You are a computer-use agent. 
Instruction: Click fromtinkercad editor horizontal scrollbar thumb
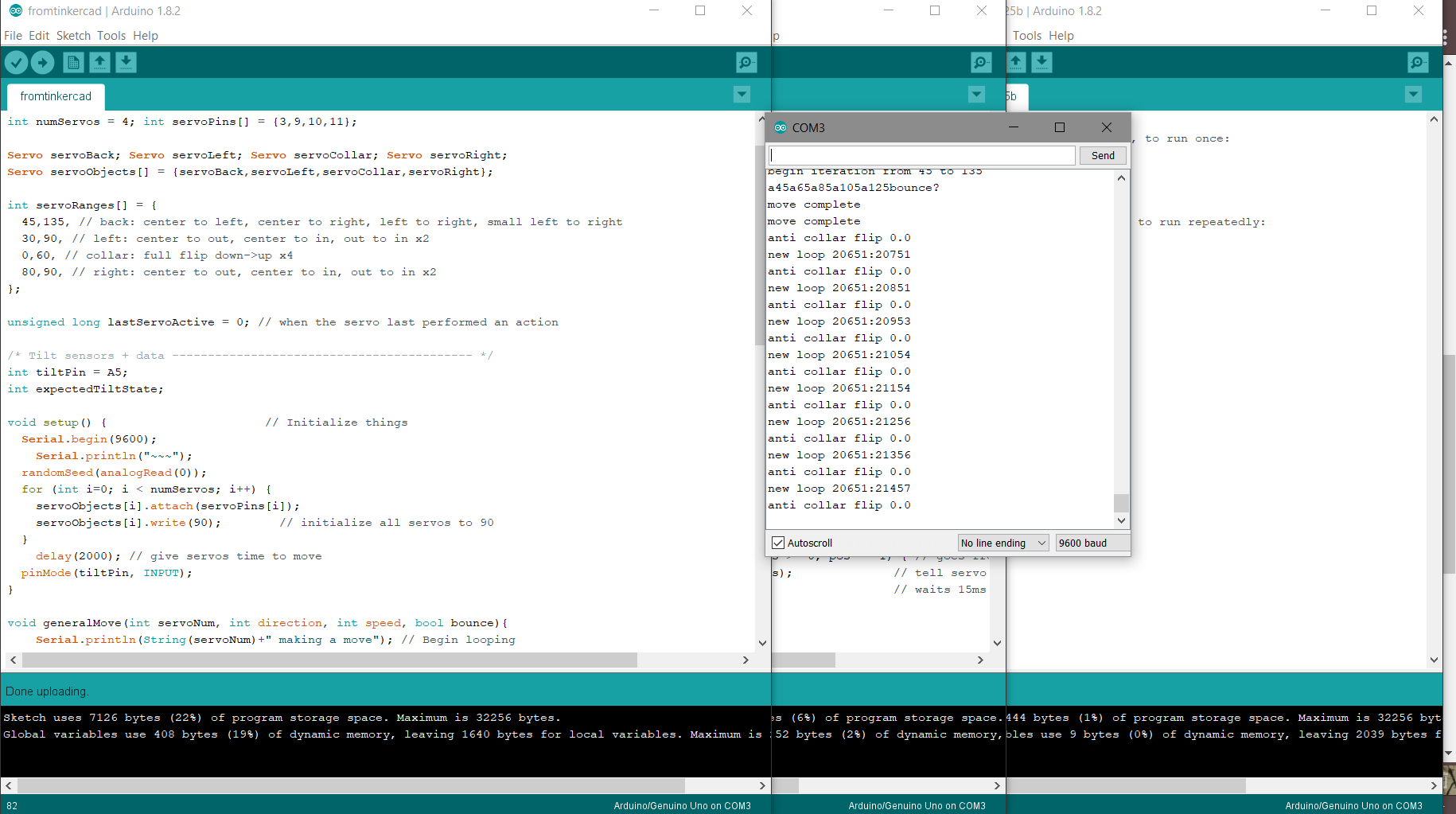point(329,660)
